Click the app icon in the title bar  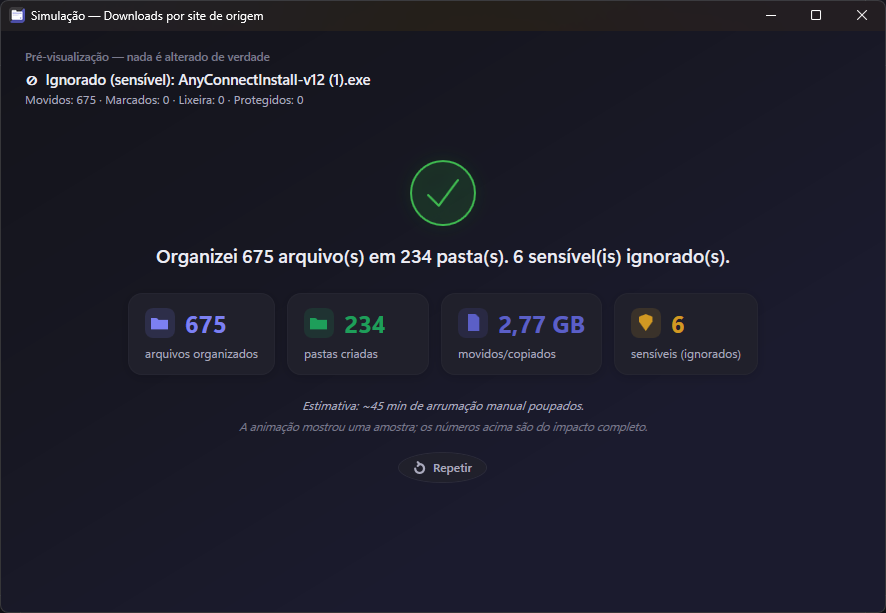[18, 15]
